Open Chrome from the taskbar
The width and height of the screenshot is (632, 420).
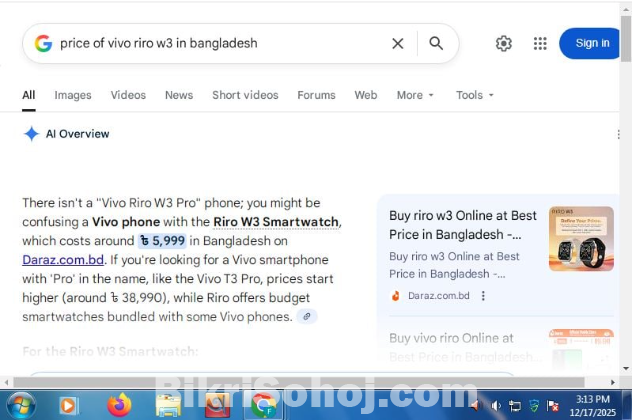[x=263, y=405]
